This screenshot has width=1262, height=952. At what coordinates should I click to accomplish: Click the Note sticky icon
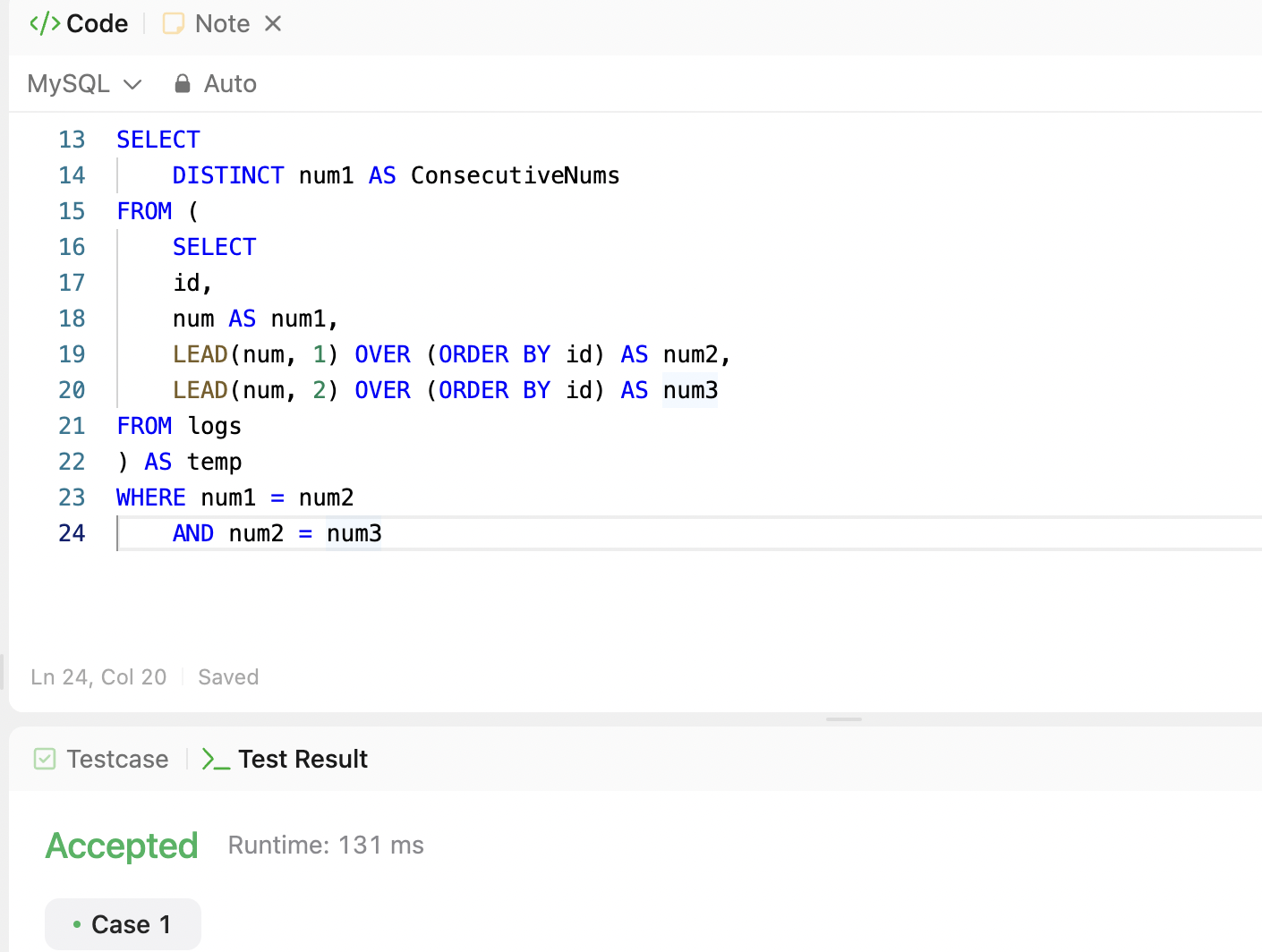click(174, 23)
